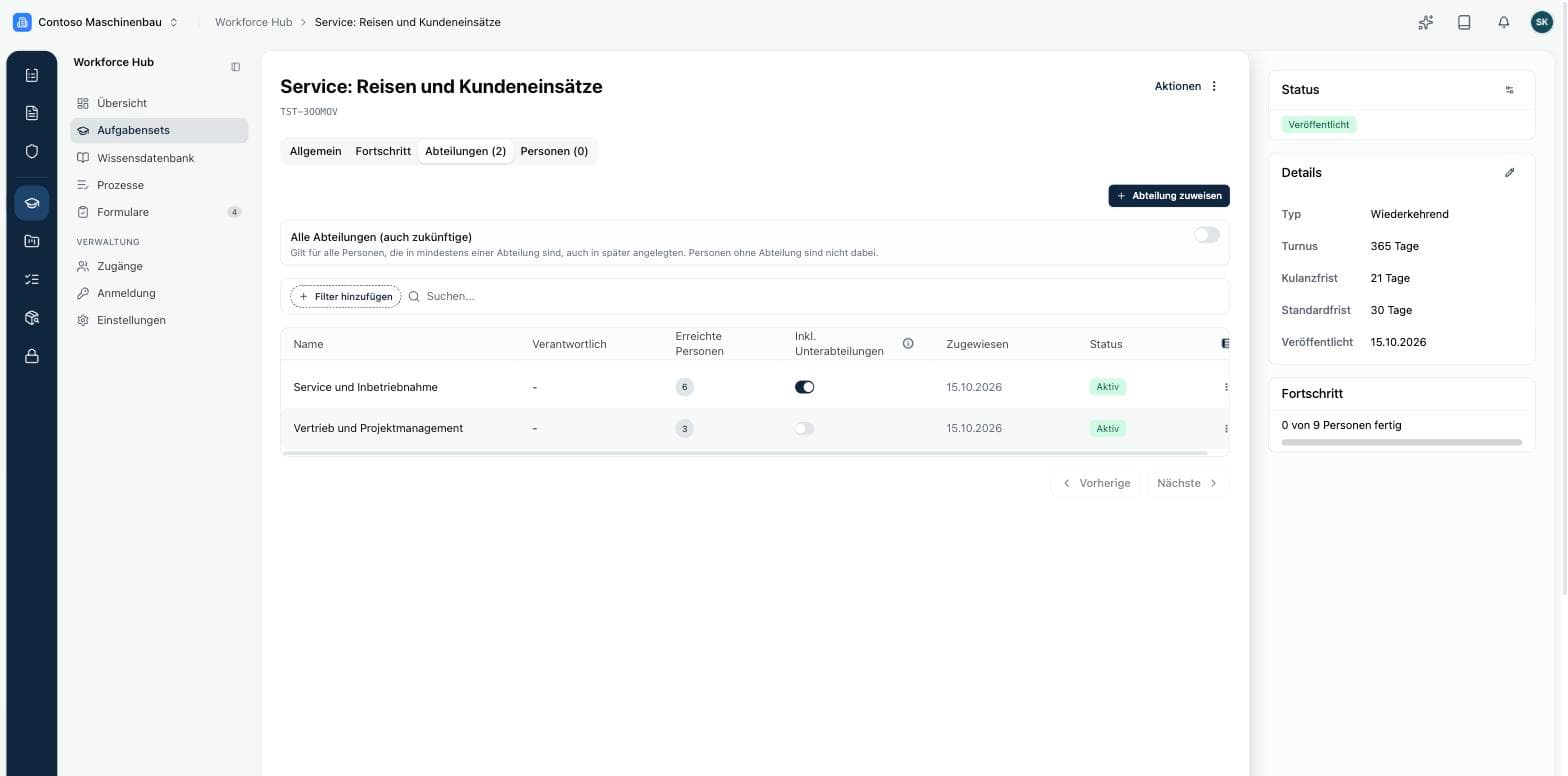Click the Fortschritt progress bar
The height and width of the screenshot is (776, 1568).
pos(1402,442)
